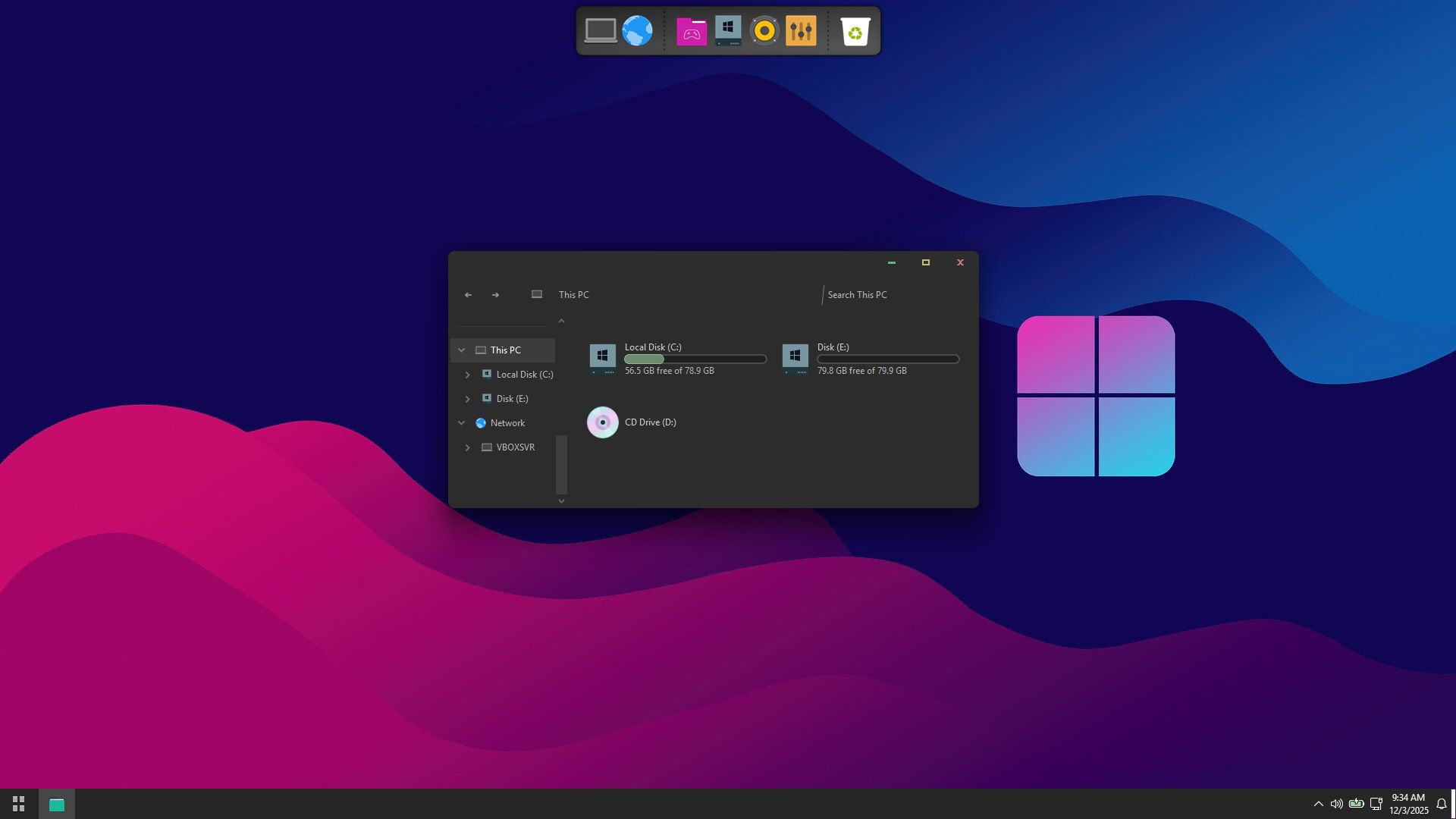Collapse the This PC tree node
Image resolution: width=1456 pixels, height=819 pixels.
click(461, 350)
